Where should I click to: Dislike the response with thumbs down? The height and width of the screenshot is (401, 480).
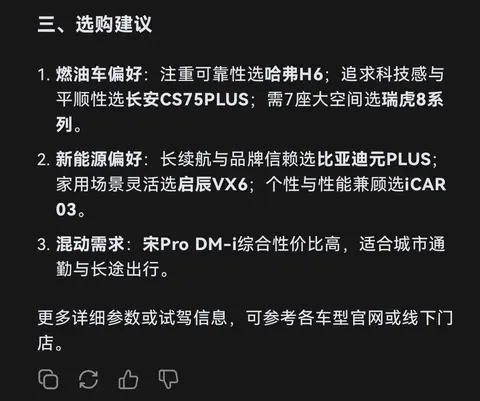[x=168, y=379]
